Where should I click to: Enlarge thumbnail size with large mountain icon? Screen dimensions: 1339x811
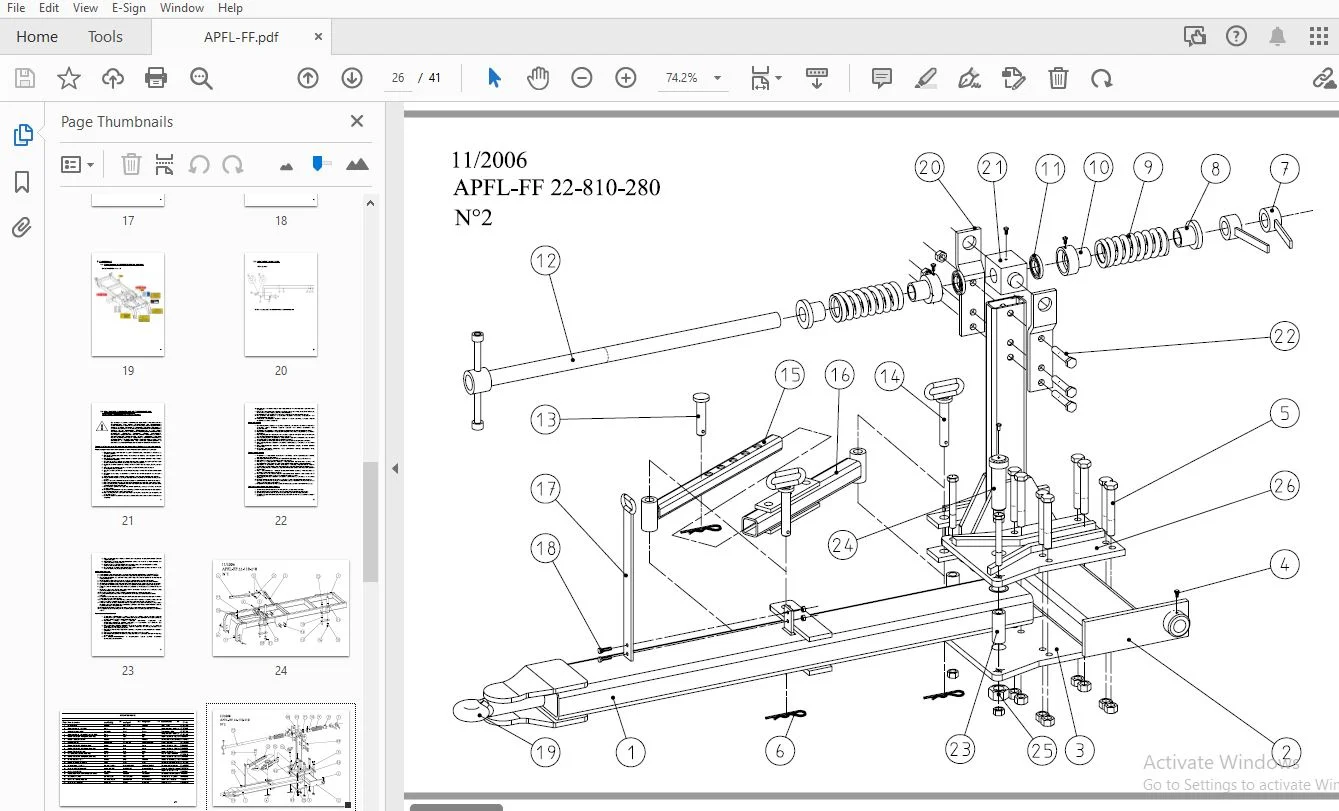pos(357,164)
